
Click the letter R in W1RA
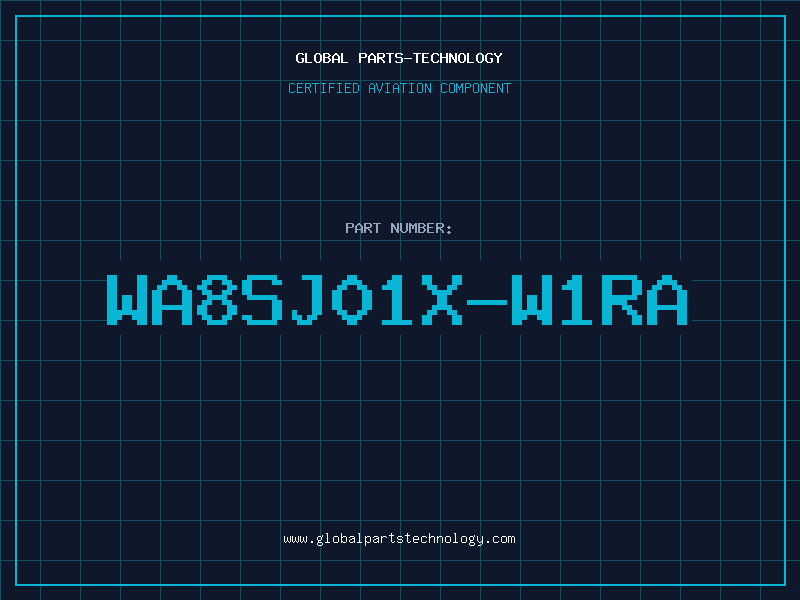(x=622, y=300)
